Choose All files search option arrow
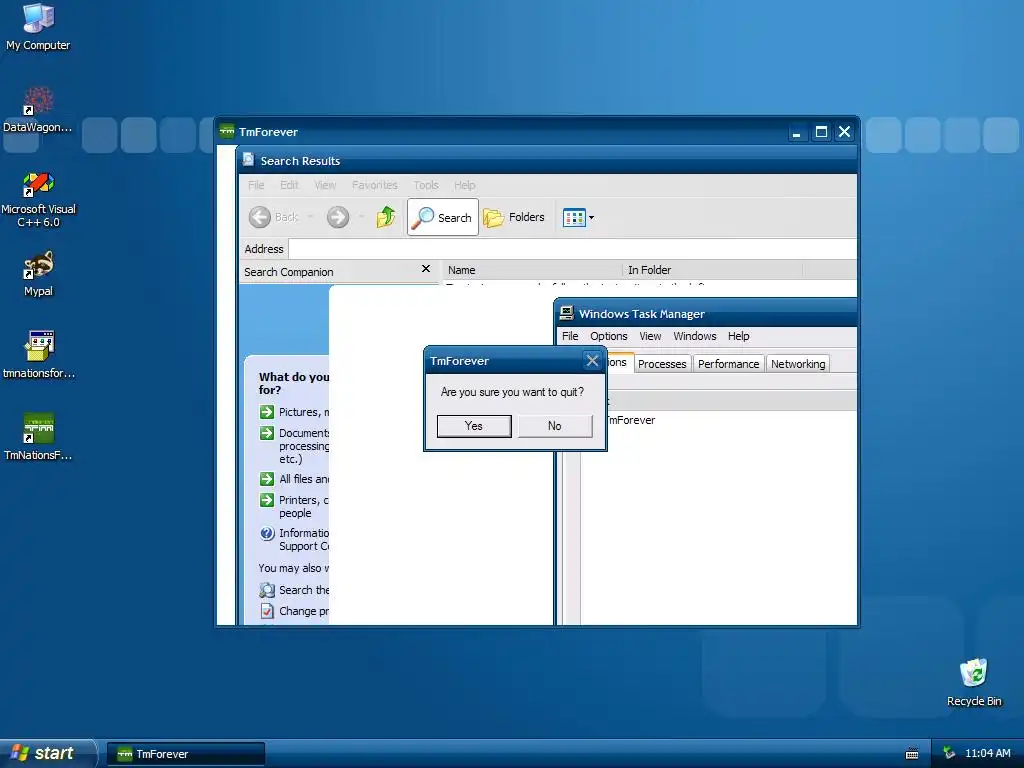The width and height of the screenshot is (1024, 768). coord(266,479)
